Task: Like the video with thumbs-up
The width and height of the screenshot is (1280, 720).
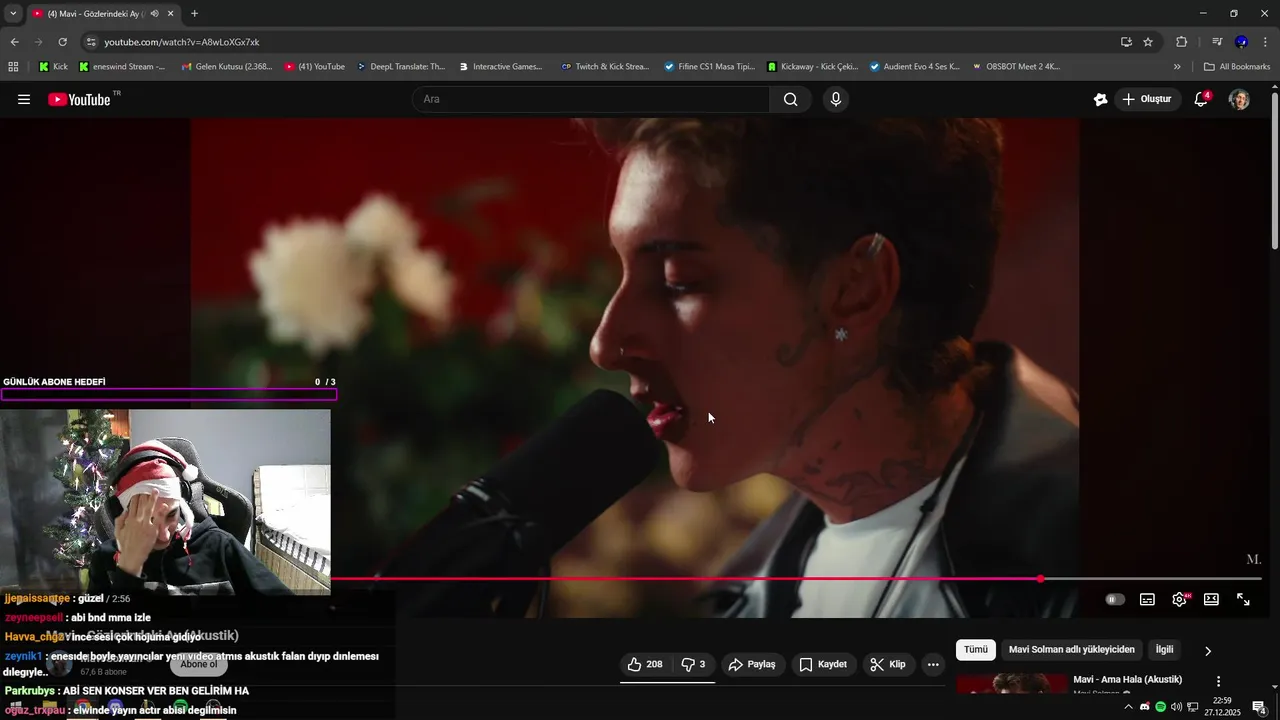Action: click(645, 664)
